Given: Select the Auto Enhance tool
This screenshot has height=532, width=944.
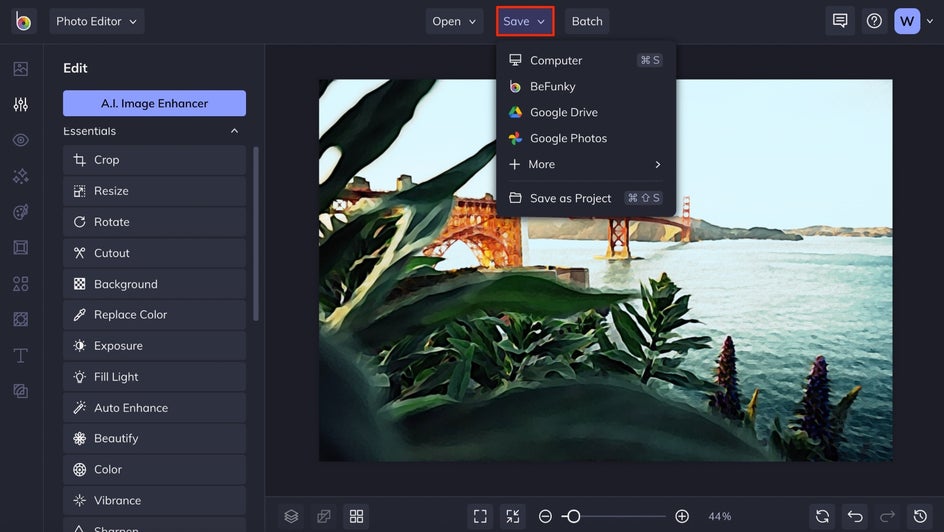Looking at the screenshot, I should 154,408.
